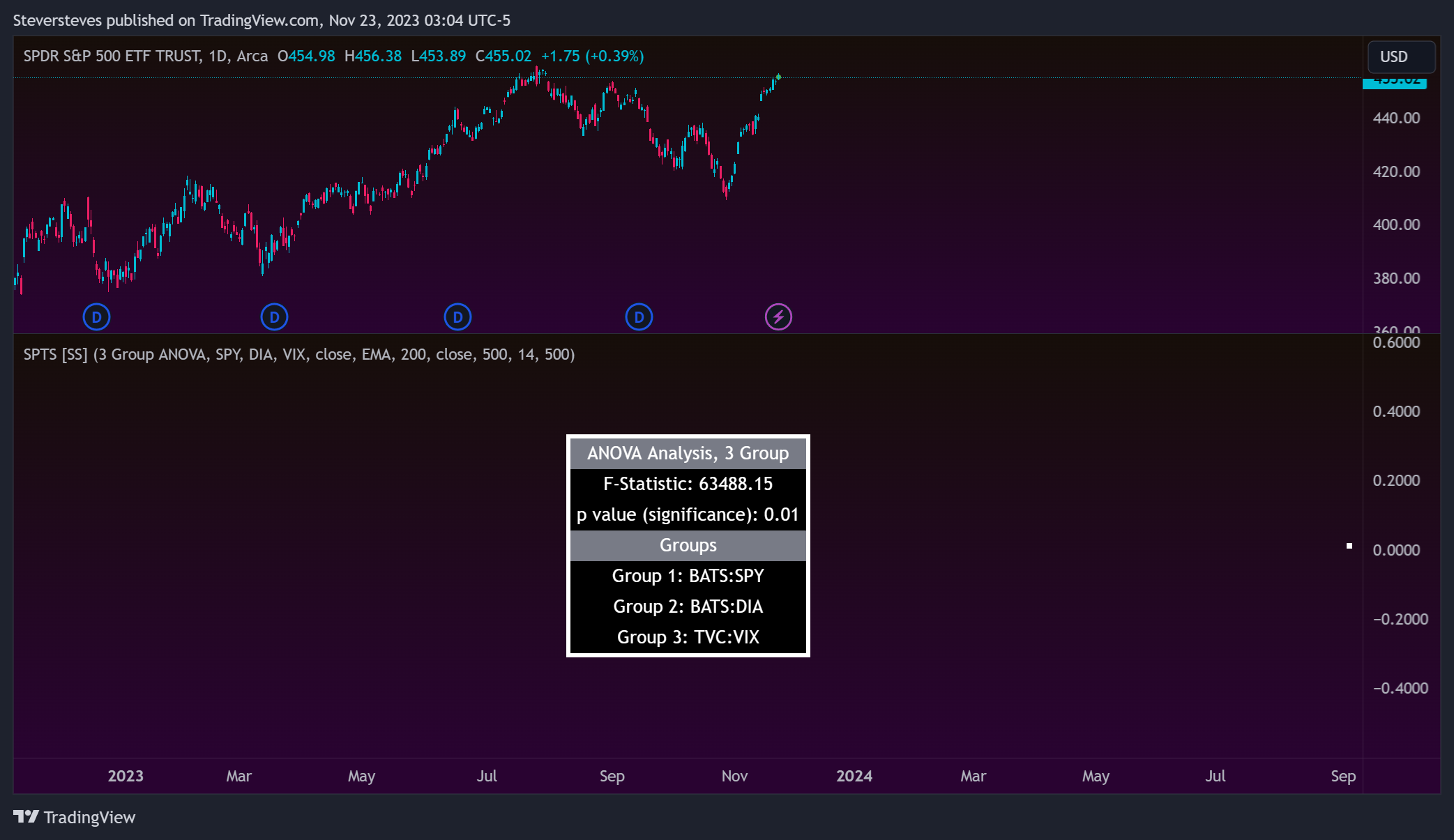Click the 440.00 price axis label

click(x=1396, y=118)
